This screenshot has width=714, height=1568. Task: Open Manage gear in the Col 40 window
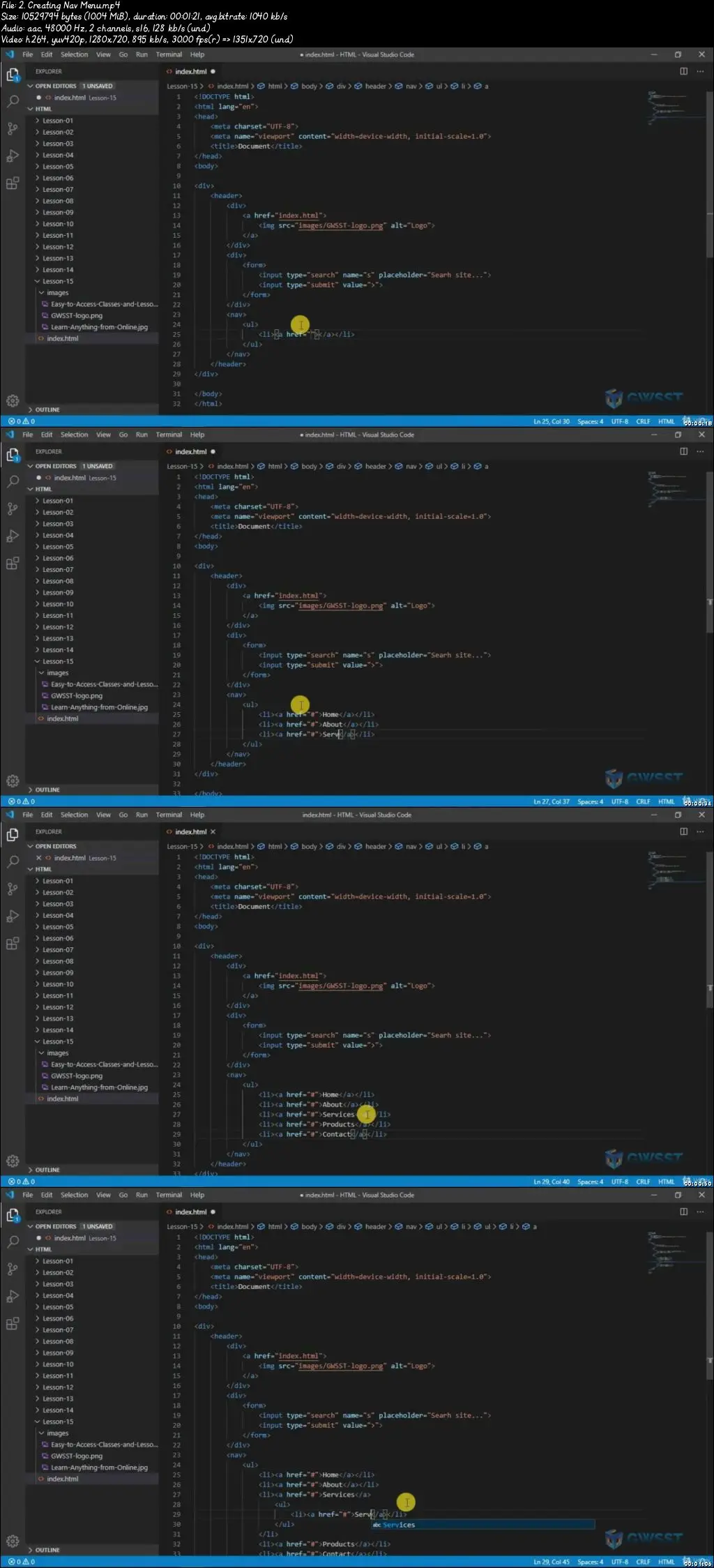click(13, 1161)
